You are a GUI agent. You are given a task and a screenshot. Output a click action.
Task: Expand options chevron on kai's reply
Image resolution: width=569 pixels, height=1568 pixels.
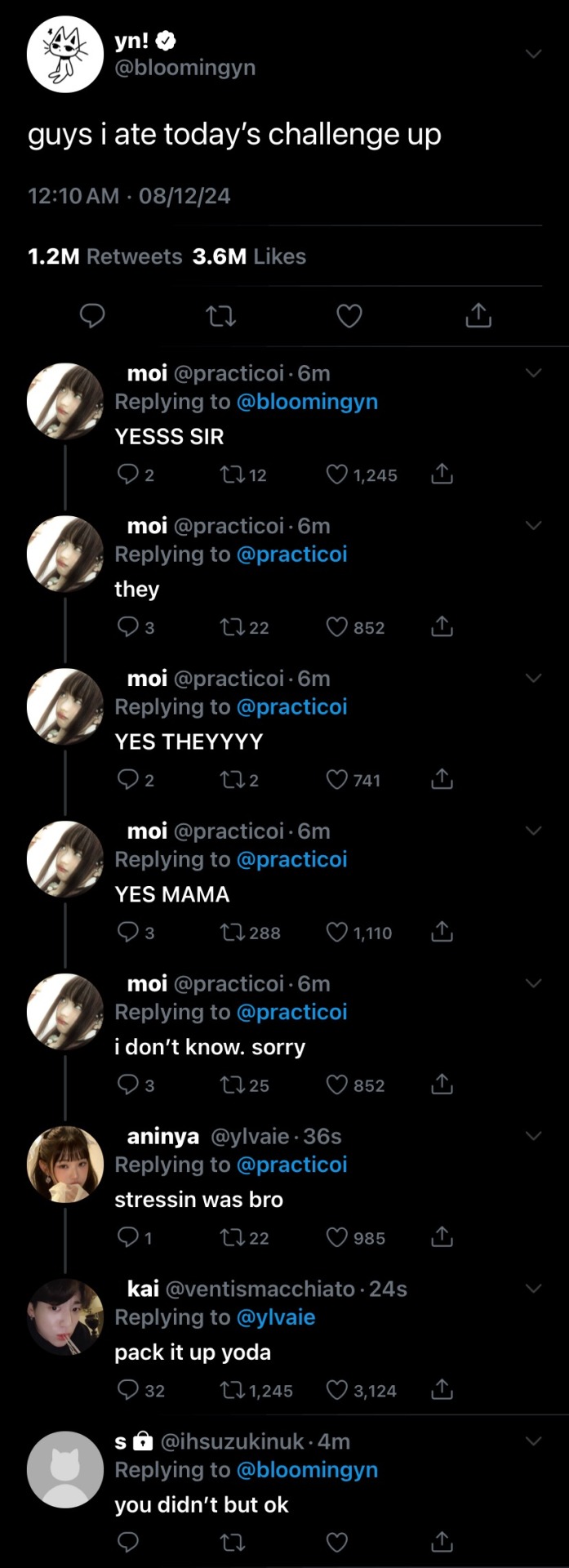(534, 1289)
